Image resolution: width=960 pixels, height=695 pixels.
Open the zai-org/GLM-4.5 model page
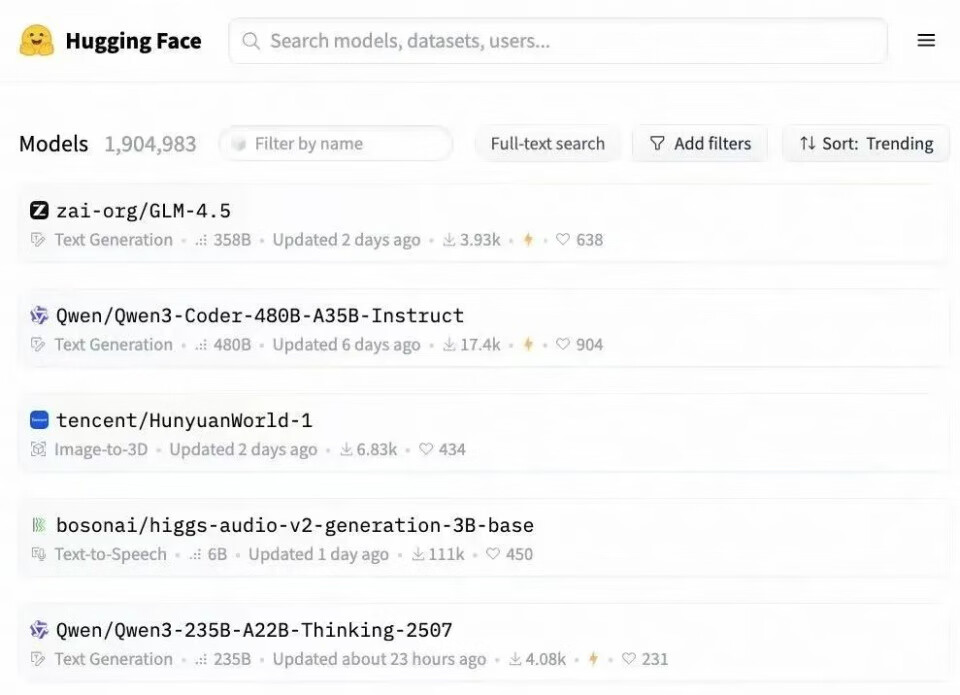coord(143,211)
